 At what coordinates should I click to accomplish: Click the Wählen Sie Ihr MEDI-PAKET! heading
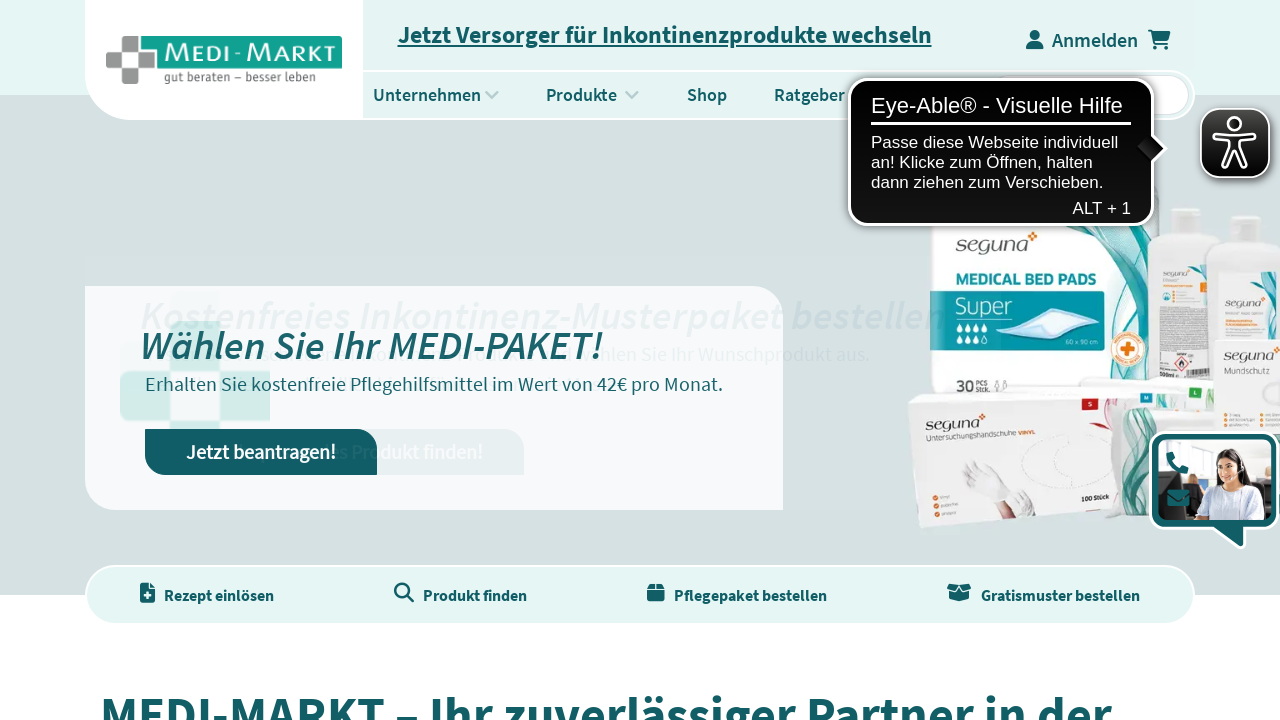click(371, 345)
